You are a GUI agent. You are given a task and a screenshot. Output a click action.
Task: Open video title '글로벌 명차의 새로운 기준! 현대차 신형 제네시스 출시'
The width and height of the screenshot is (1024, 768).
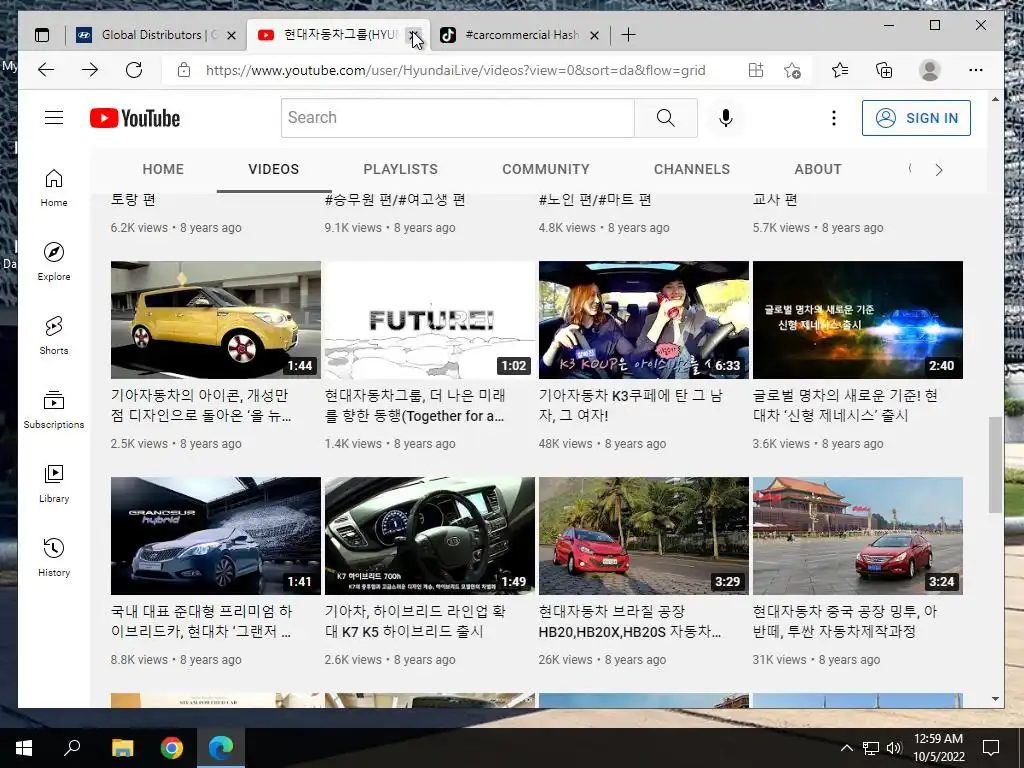pyautogui.click(x=845, y=406)
